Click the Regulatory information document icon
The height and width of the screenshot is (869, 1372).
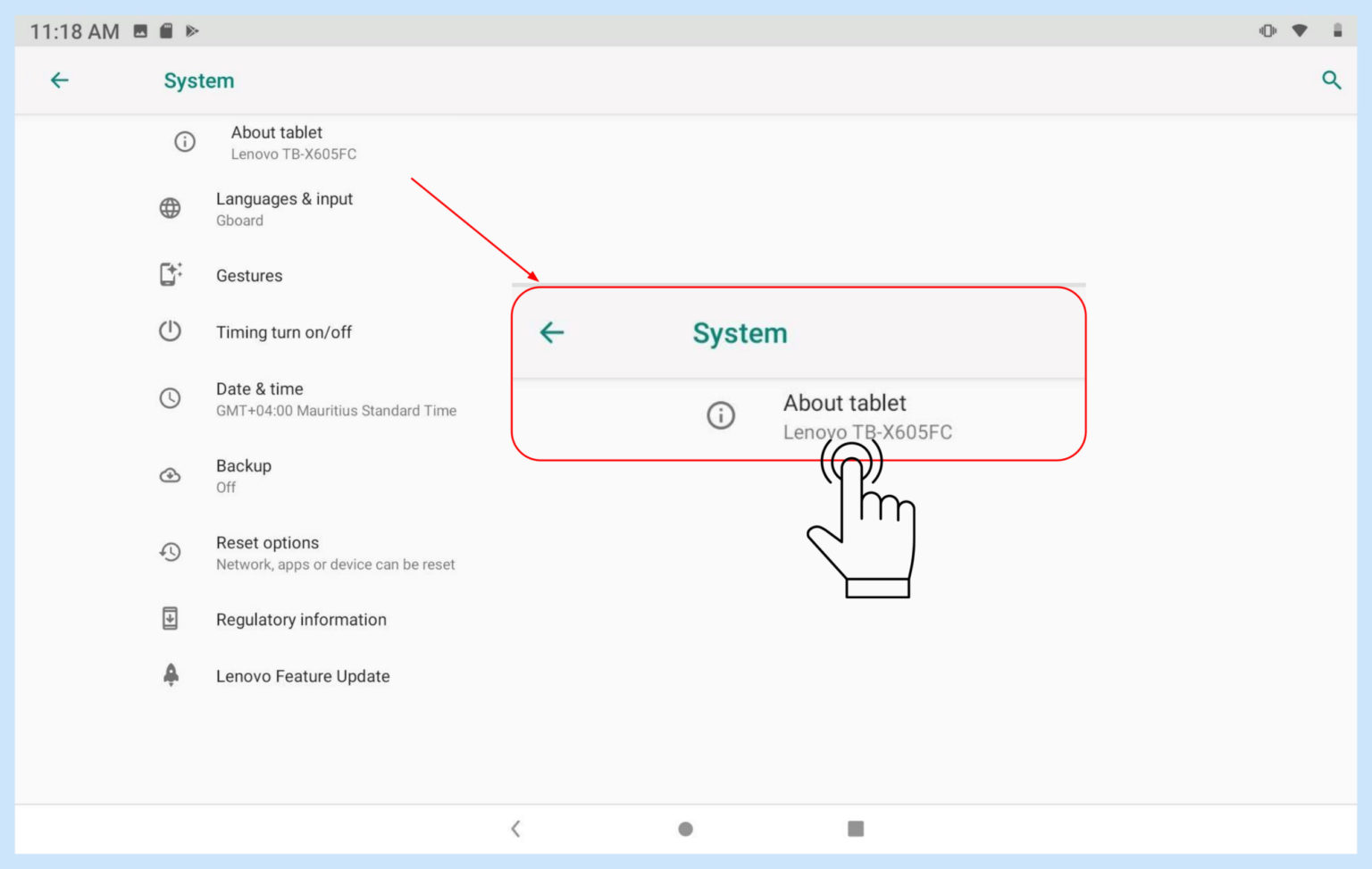(x=171, y=618)
